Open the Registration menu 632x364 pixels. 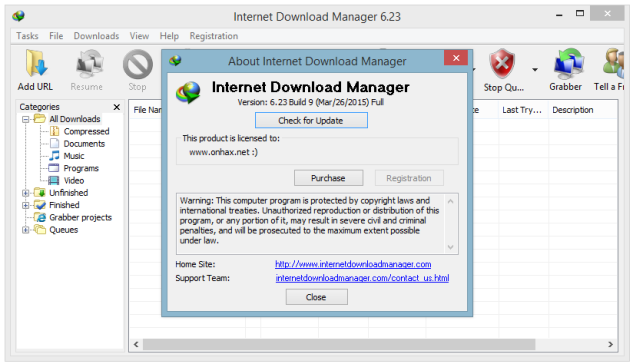click(x=214, y=36)
